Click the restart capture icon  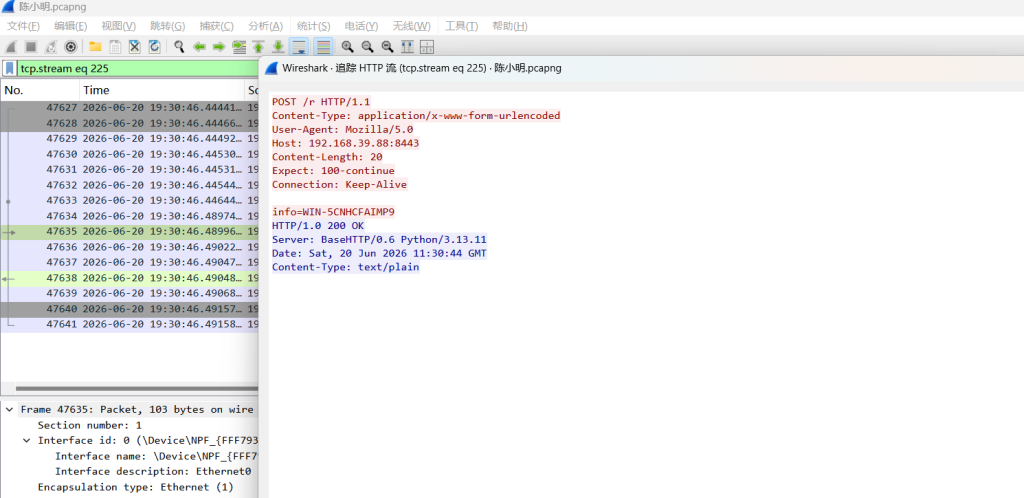pyautogui.click(x=50, y=47)
